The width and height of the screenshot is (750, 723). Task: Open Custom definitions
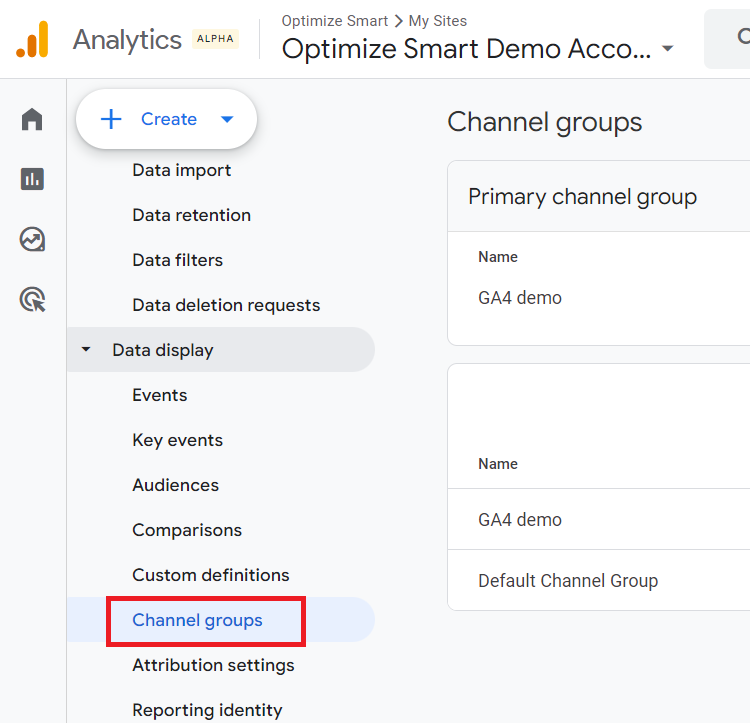tap(211, 575)
